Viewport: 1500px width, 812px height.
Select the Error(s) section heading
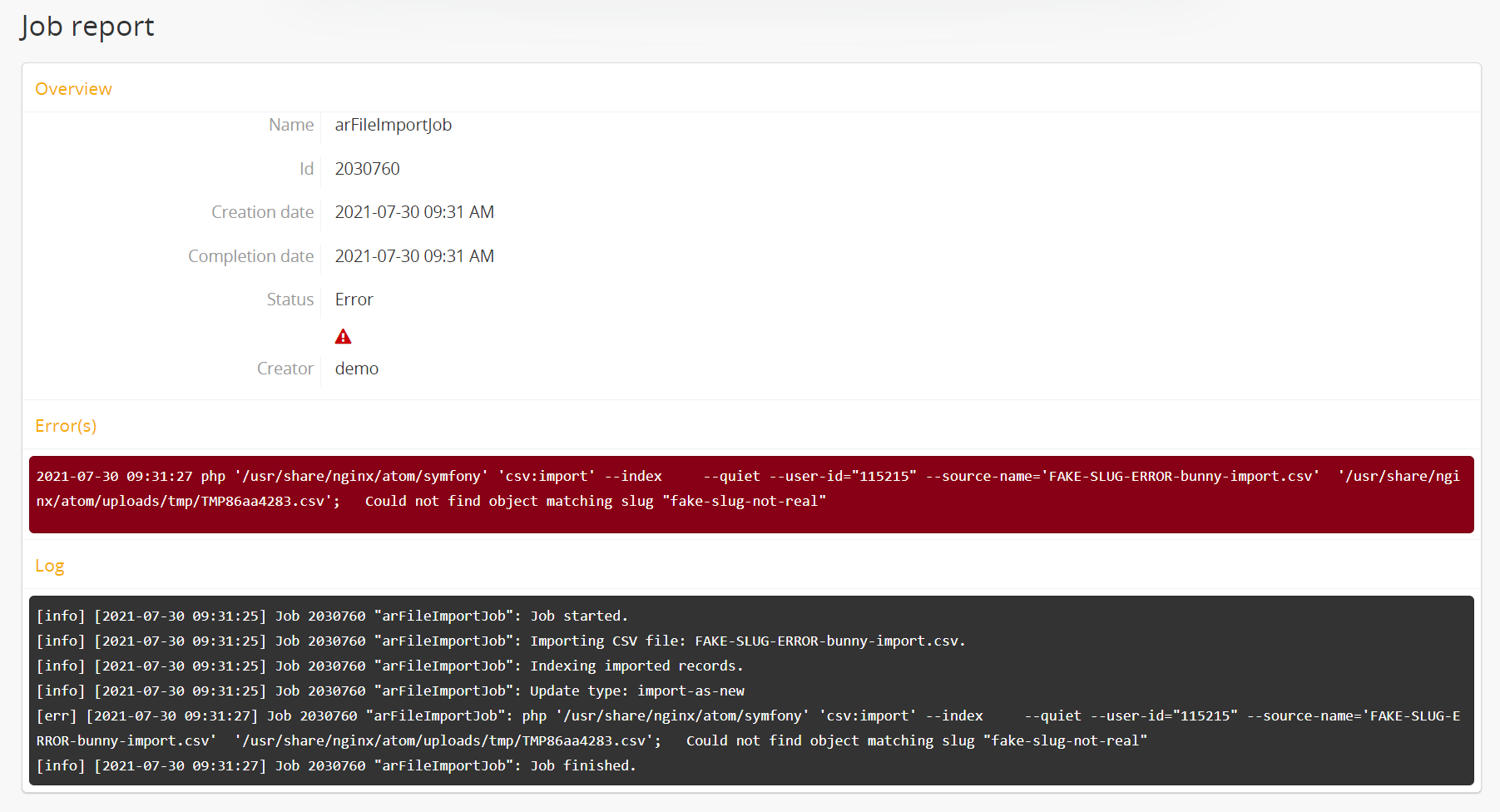pos(66,426)
